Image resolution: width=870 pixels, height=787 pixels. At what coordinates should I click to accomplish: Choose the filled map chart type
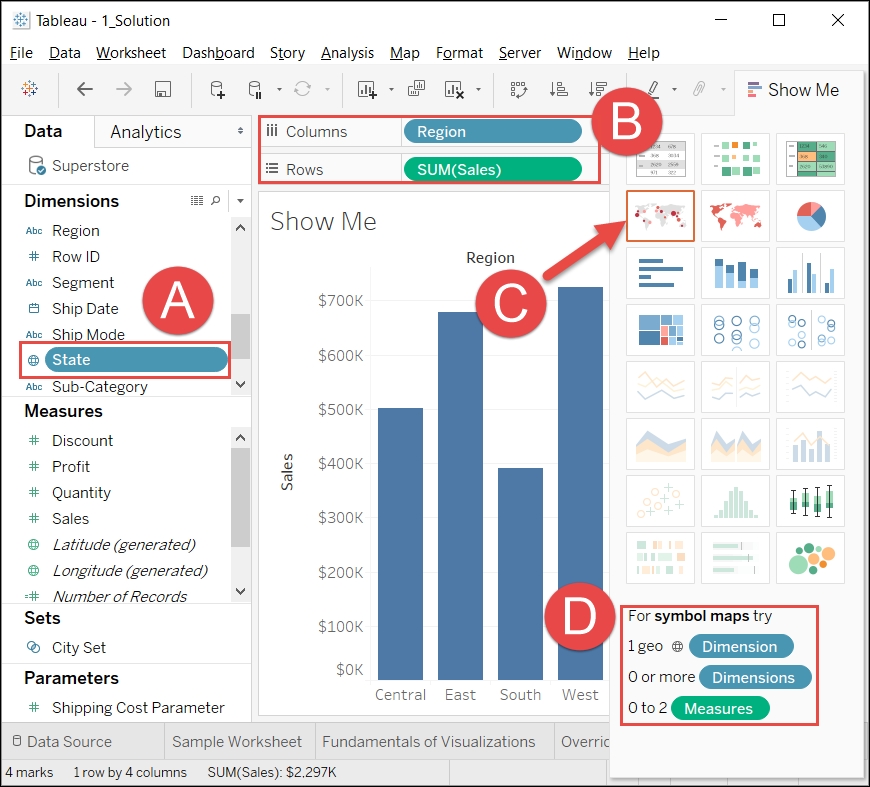click(735, 216)
